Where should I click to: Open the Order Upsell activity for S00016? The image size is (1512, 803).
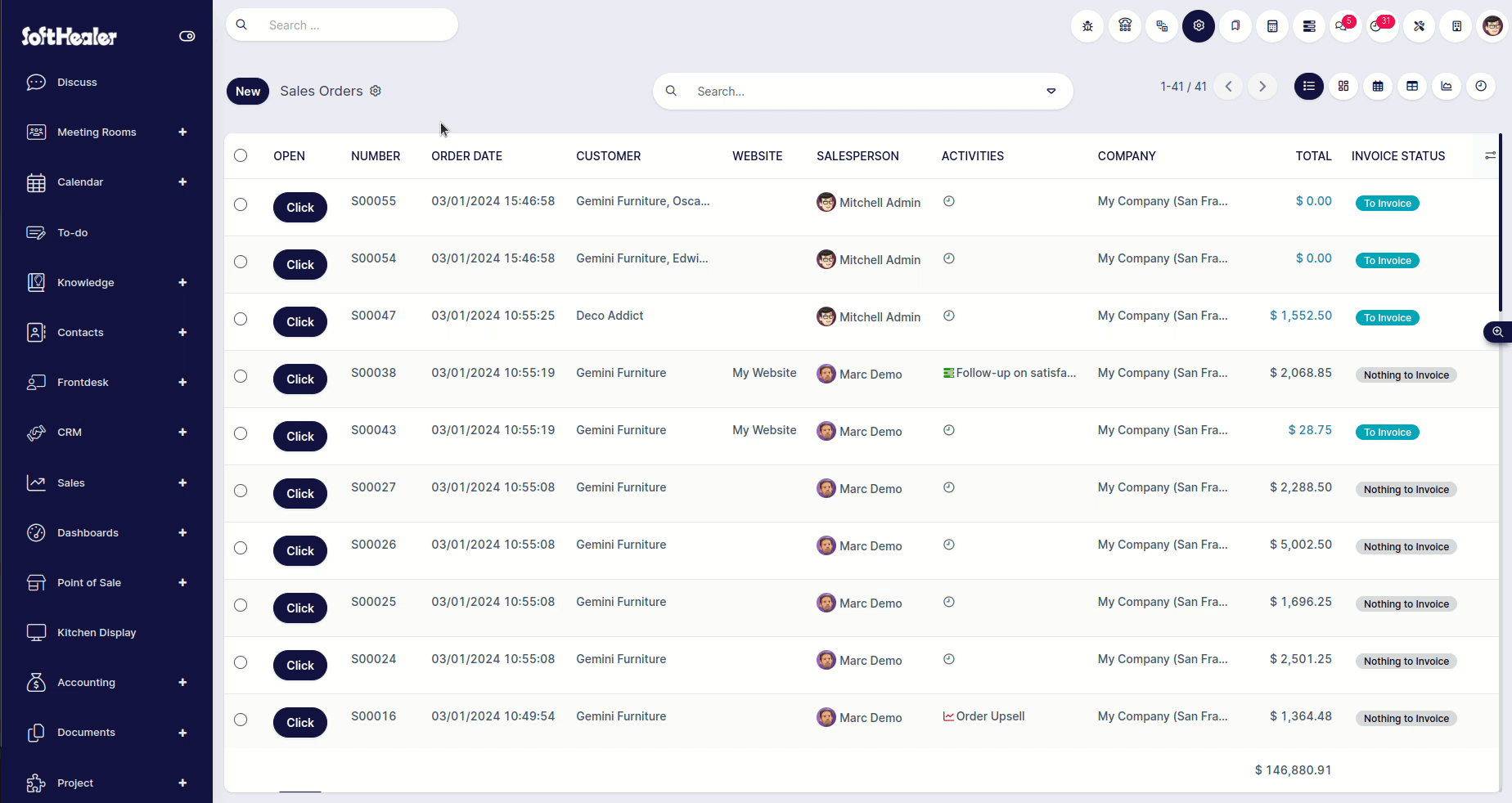tap(983, 716)
